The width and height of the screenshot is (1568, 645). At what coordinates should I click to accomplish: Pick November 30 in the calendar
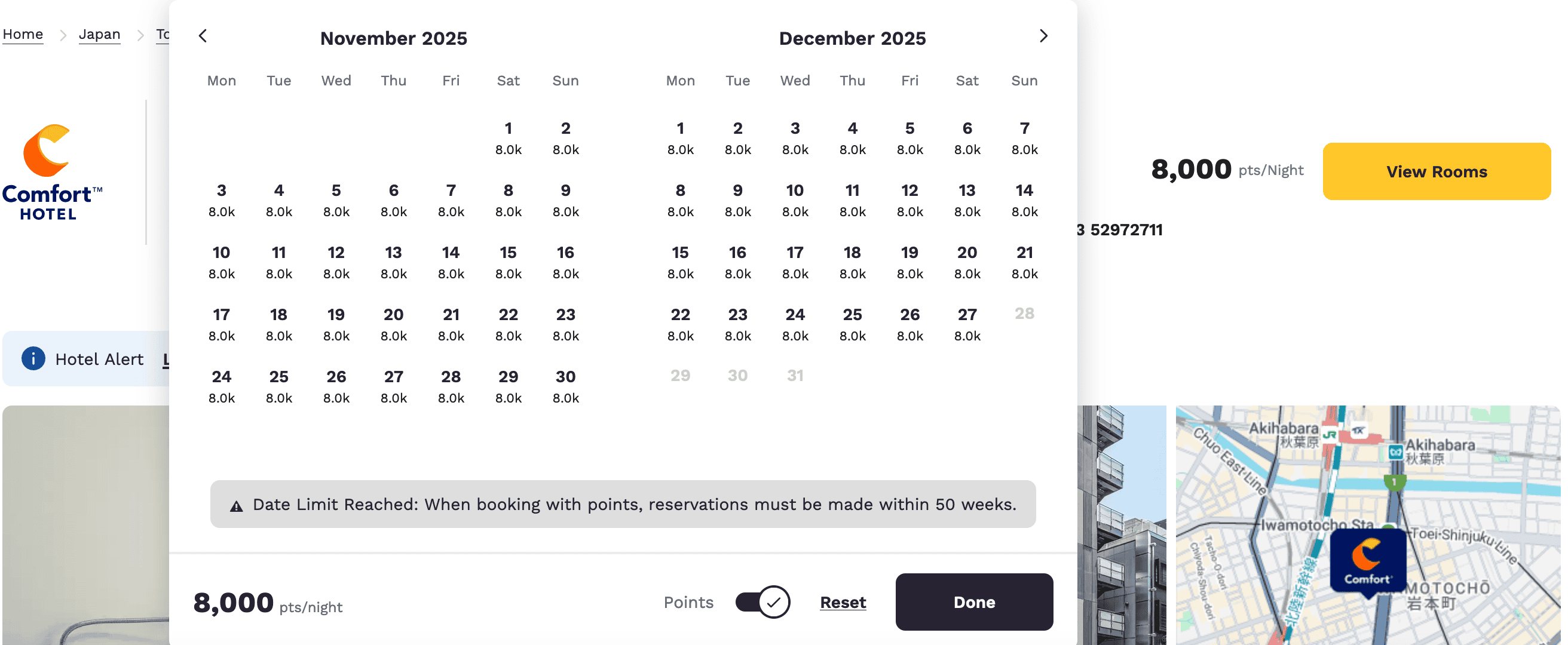[565, 386]
